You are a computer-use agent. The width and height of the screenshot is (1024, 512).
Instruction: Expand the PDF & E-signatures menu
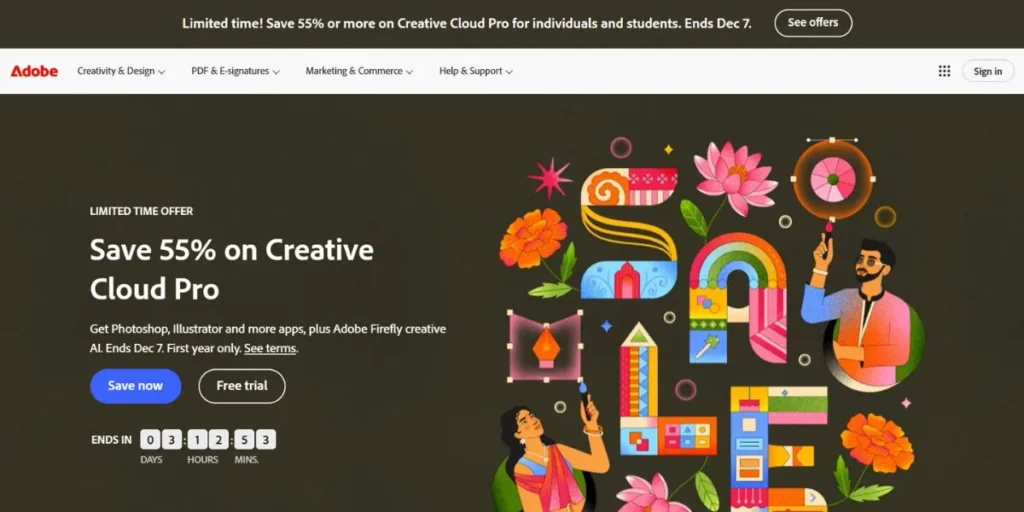[235, 71]
